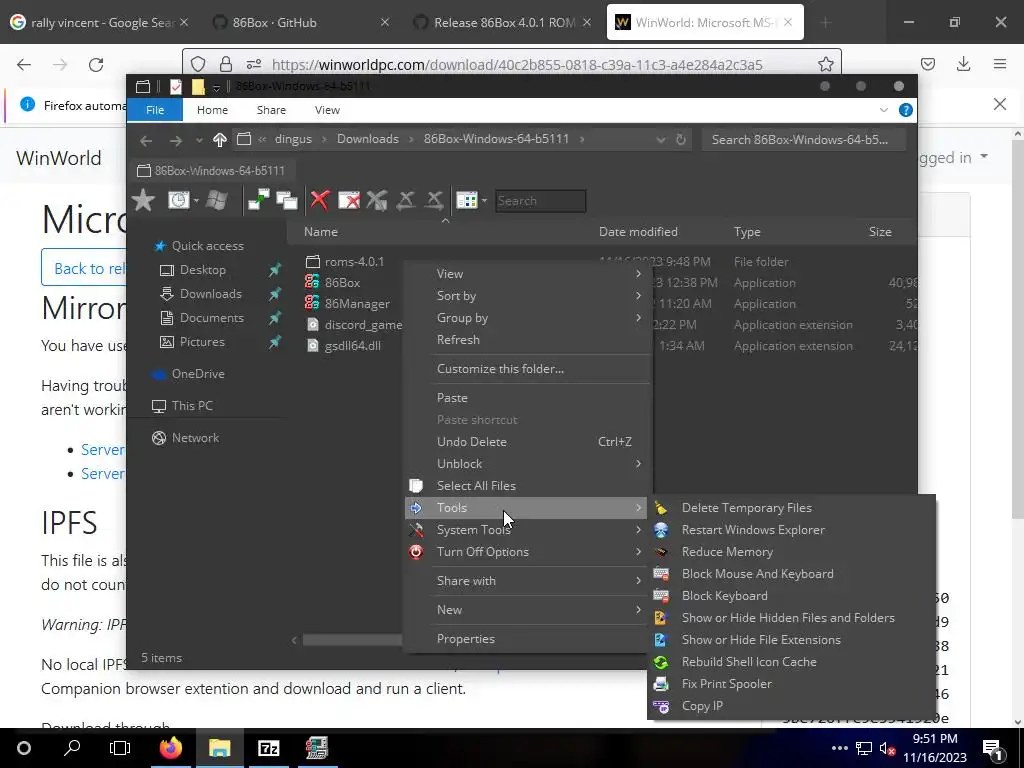The image size is (1024, 768).
Task: Save to Pocket icon in Firefox
Action: [x=928, y=64]
